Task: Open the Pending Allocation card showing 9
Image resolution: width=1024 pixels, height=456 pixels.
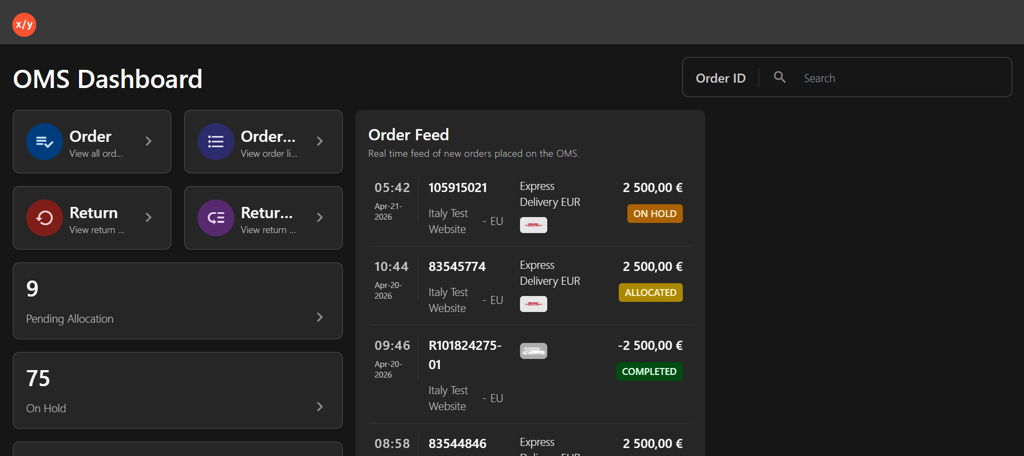Action: click(x=178, y=301)
